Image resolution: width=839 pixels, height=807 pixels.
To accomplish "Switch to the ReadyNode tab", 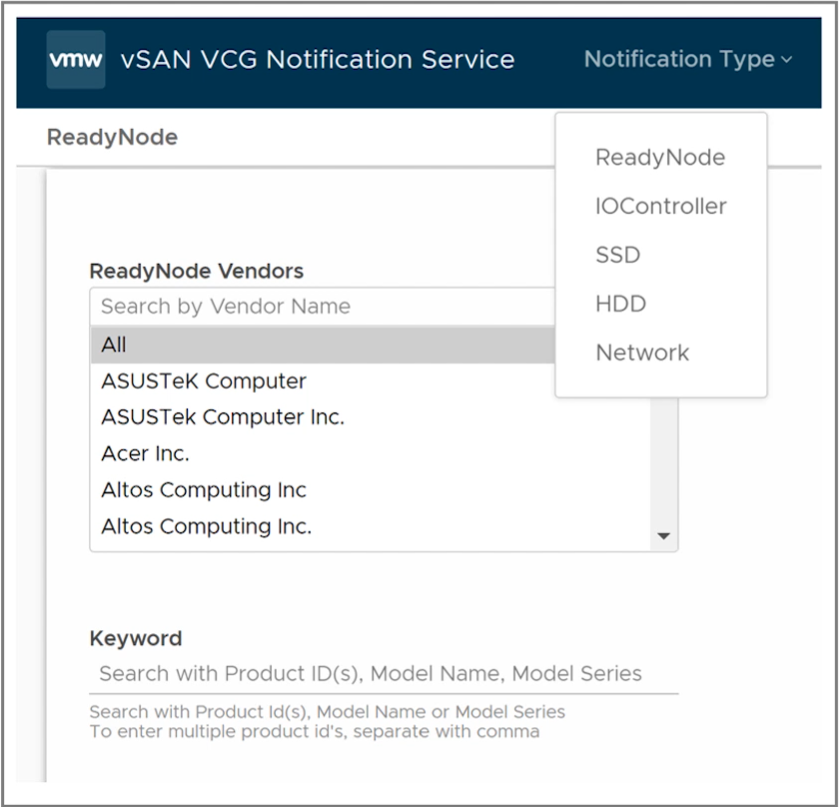I will [x=112, y=138].
